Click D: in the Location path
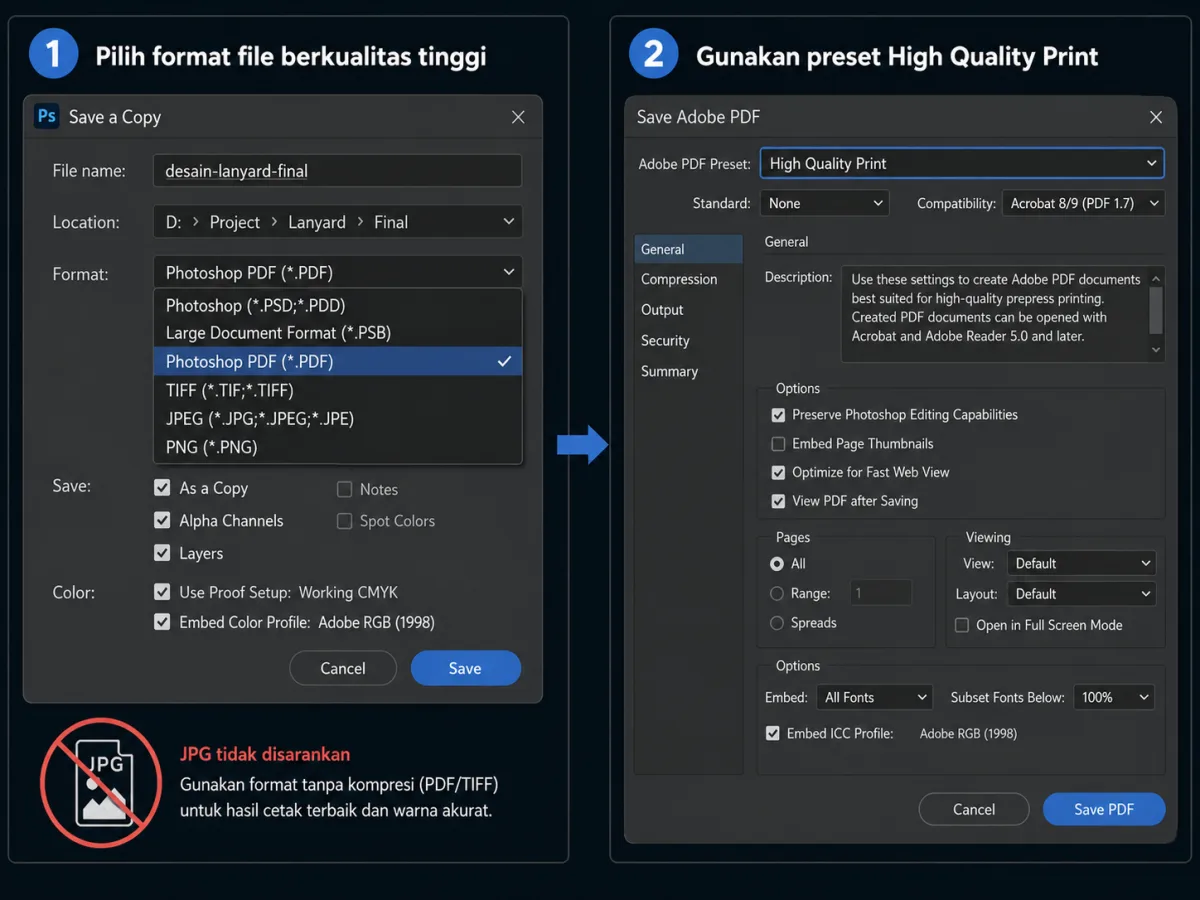 pyautogui.click(x=174, y=222)
